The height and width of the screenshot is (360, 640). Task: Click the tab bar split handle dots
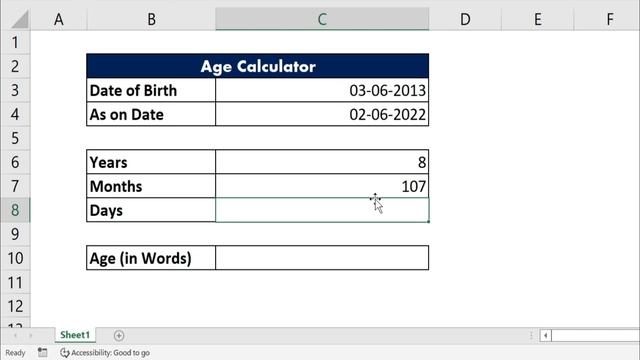click(x=531, y=336)
